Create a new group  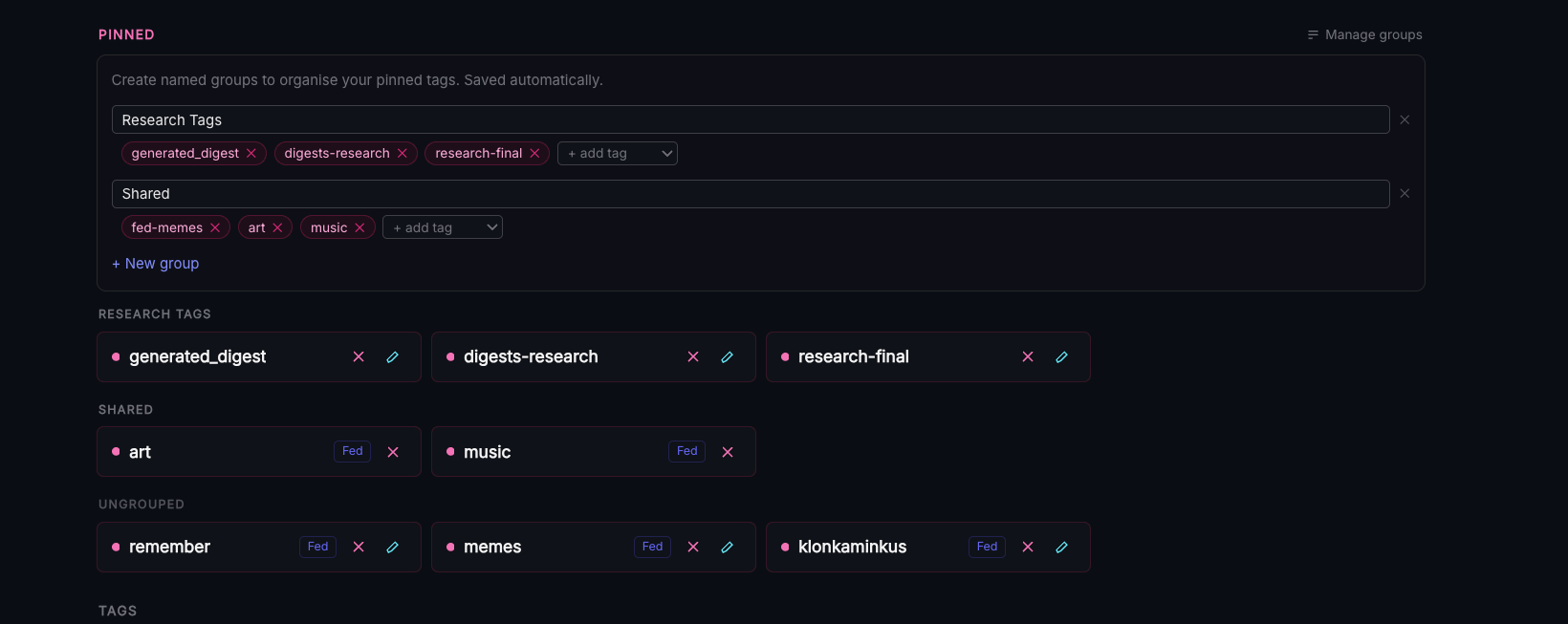click(155, 264)
